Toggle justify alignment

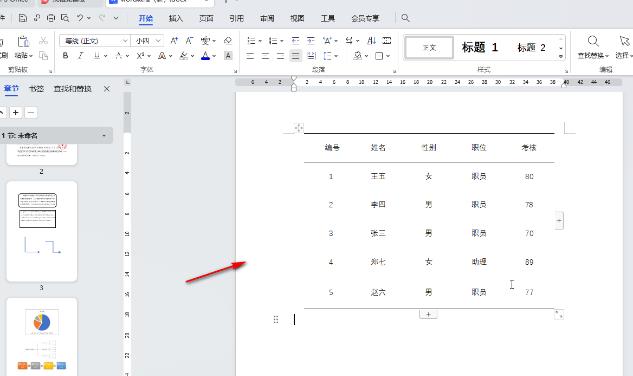point(296,56)
